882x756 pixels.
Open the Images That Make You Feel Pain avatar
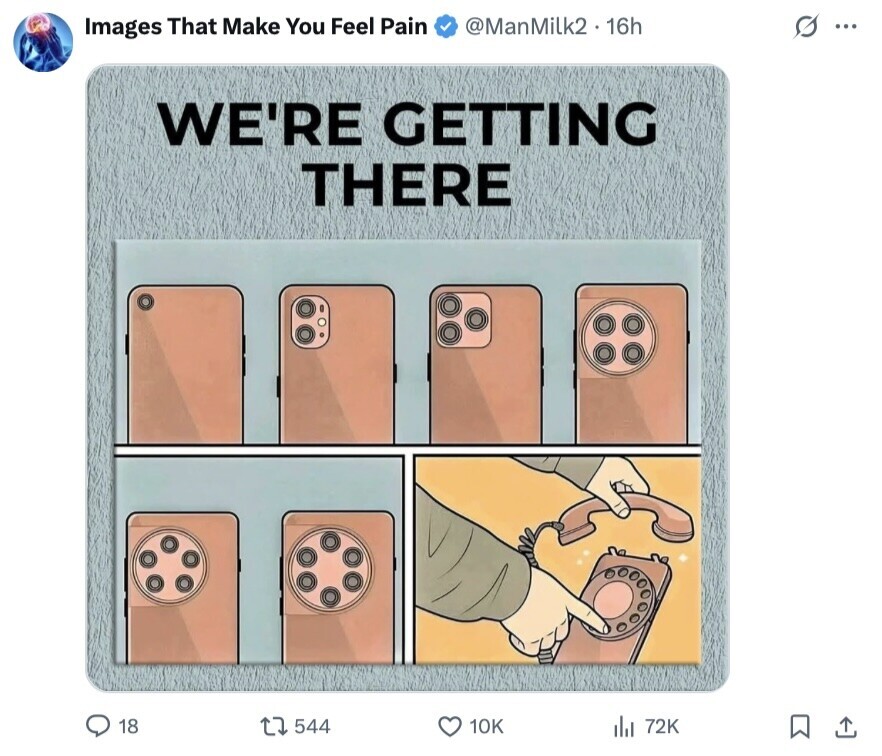coord(43,40)
